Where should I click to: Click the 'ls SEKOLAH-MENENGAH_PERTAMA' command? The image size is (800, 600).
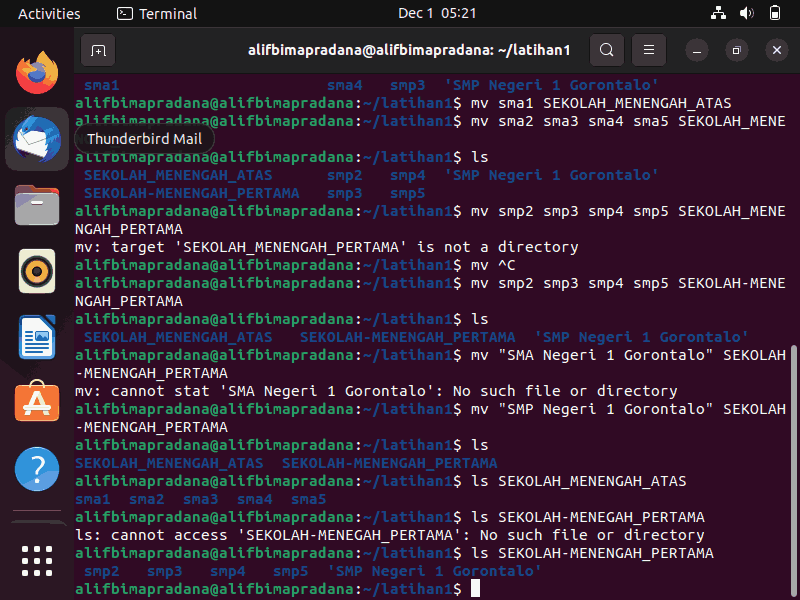tap(592, 553)
